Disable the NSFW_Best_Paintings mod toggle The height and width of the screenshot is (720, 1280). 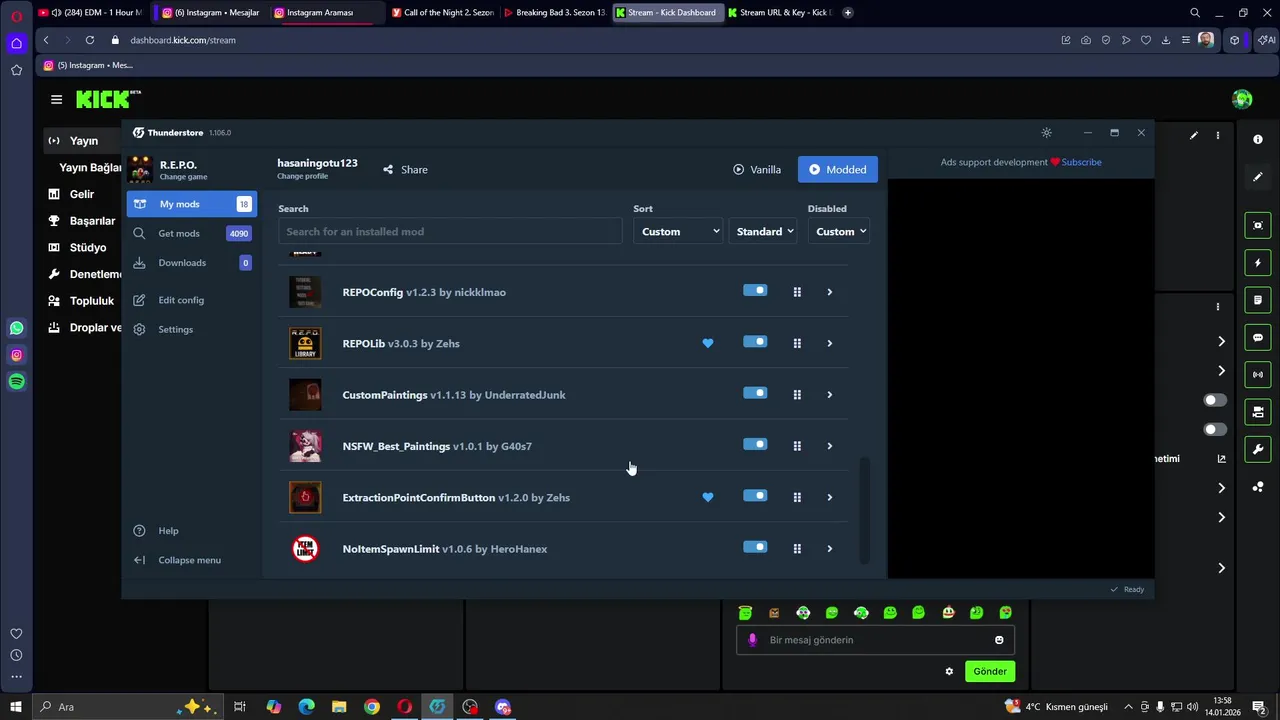(755, 444)
